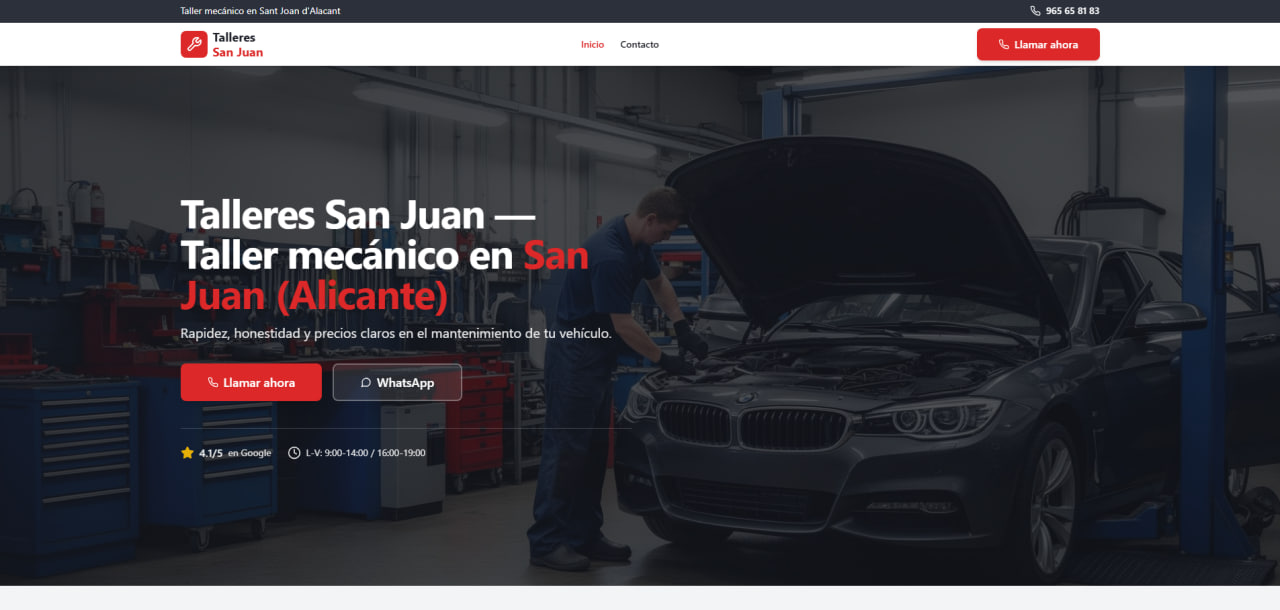The image size is (1280, 610).
Task: Click the red wrench logo icon
Action: [x=194, y=44]
